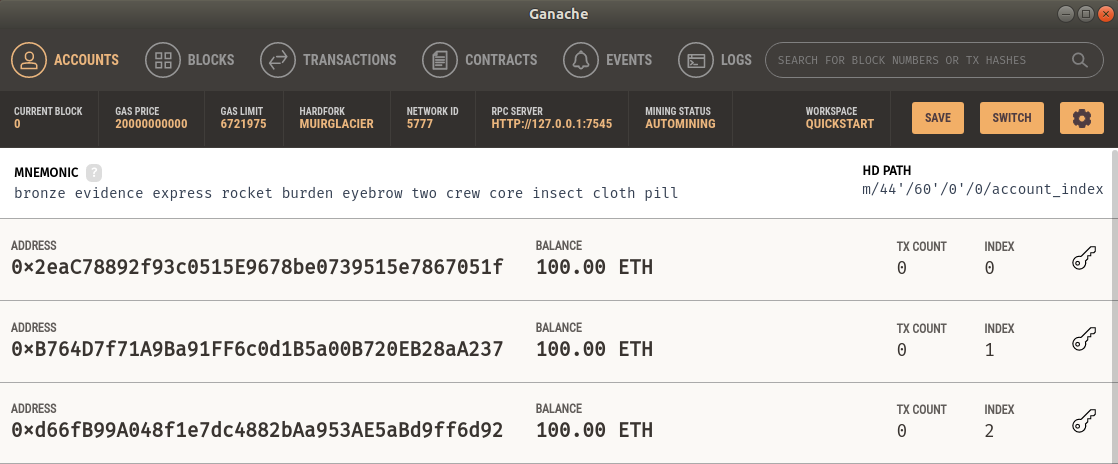Click the 100.00 ETH balance of index 0

pyautogui.click(x=594, y=268)
